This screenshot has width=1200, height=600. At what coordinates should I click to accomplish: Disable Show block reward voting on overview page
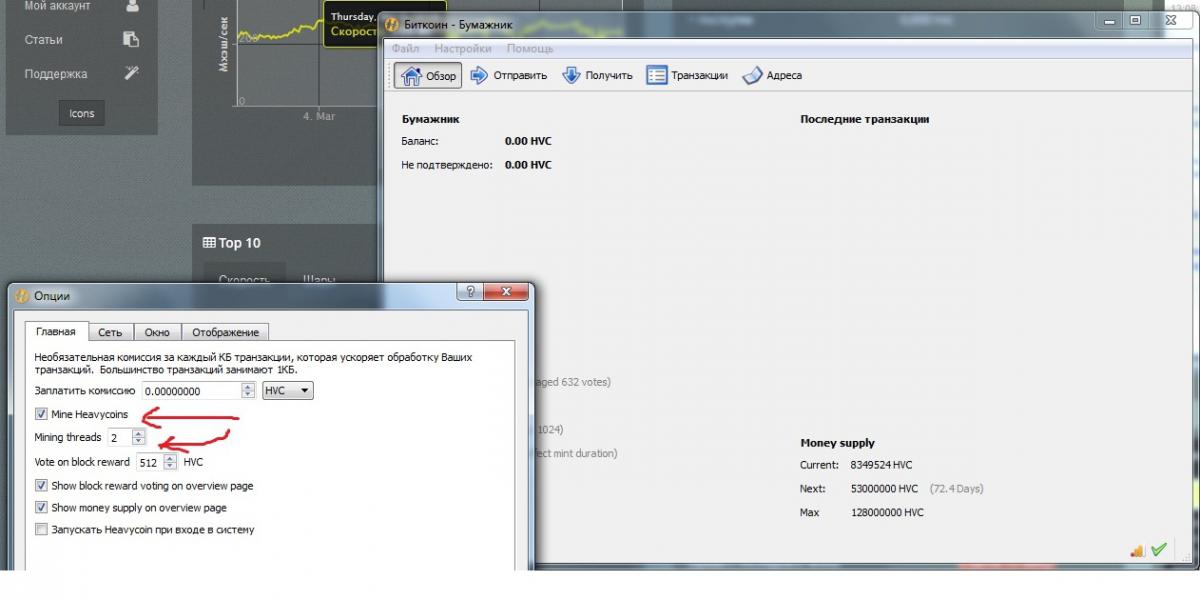click(x=41, y=486)
